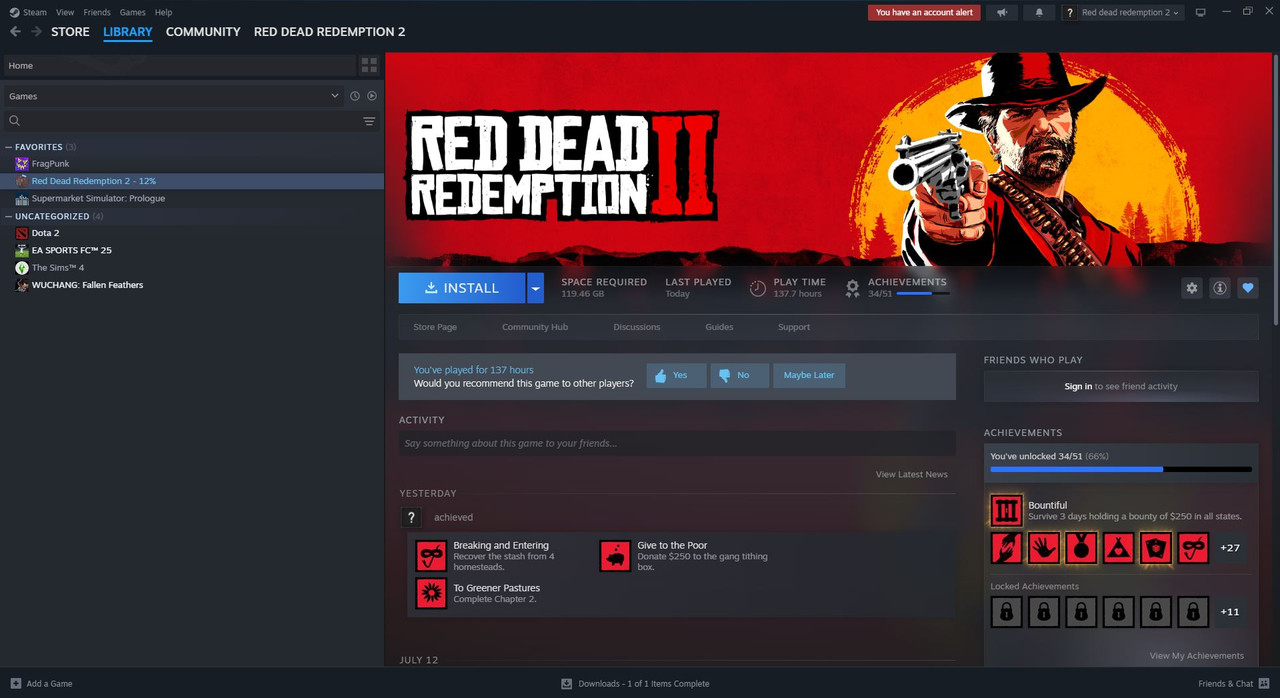This screenshot has width=1280, height=698.
Task: Open the notifications bell
Action: (x=1039, y=13)
